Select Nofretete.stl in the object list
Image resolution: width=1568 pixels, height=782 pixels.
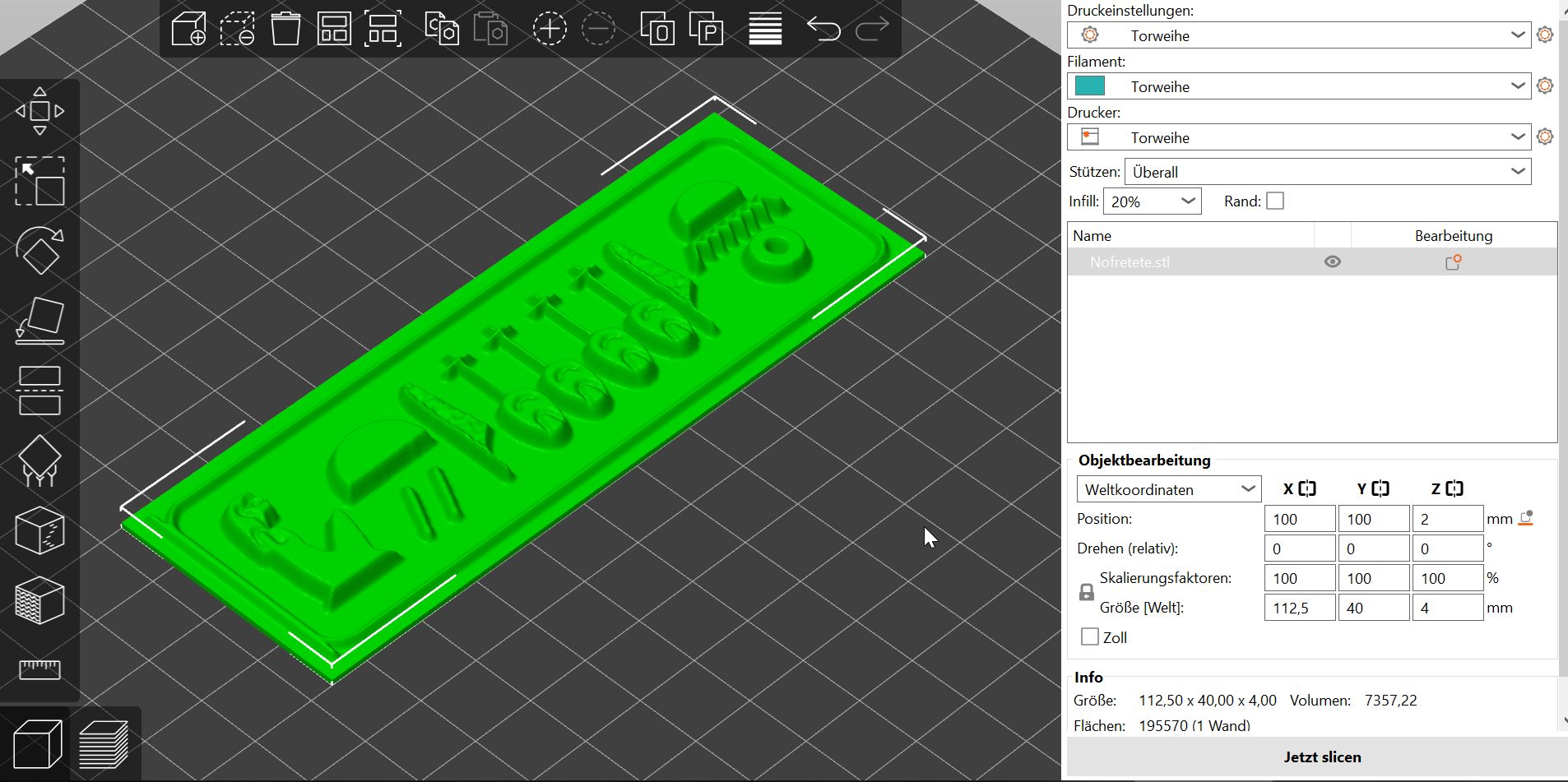(x=1312, y=262)
